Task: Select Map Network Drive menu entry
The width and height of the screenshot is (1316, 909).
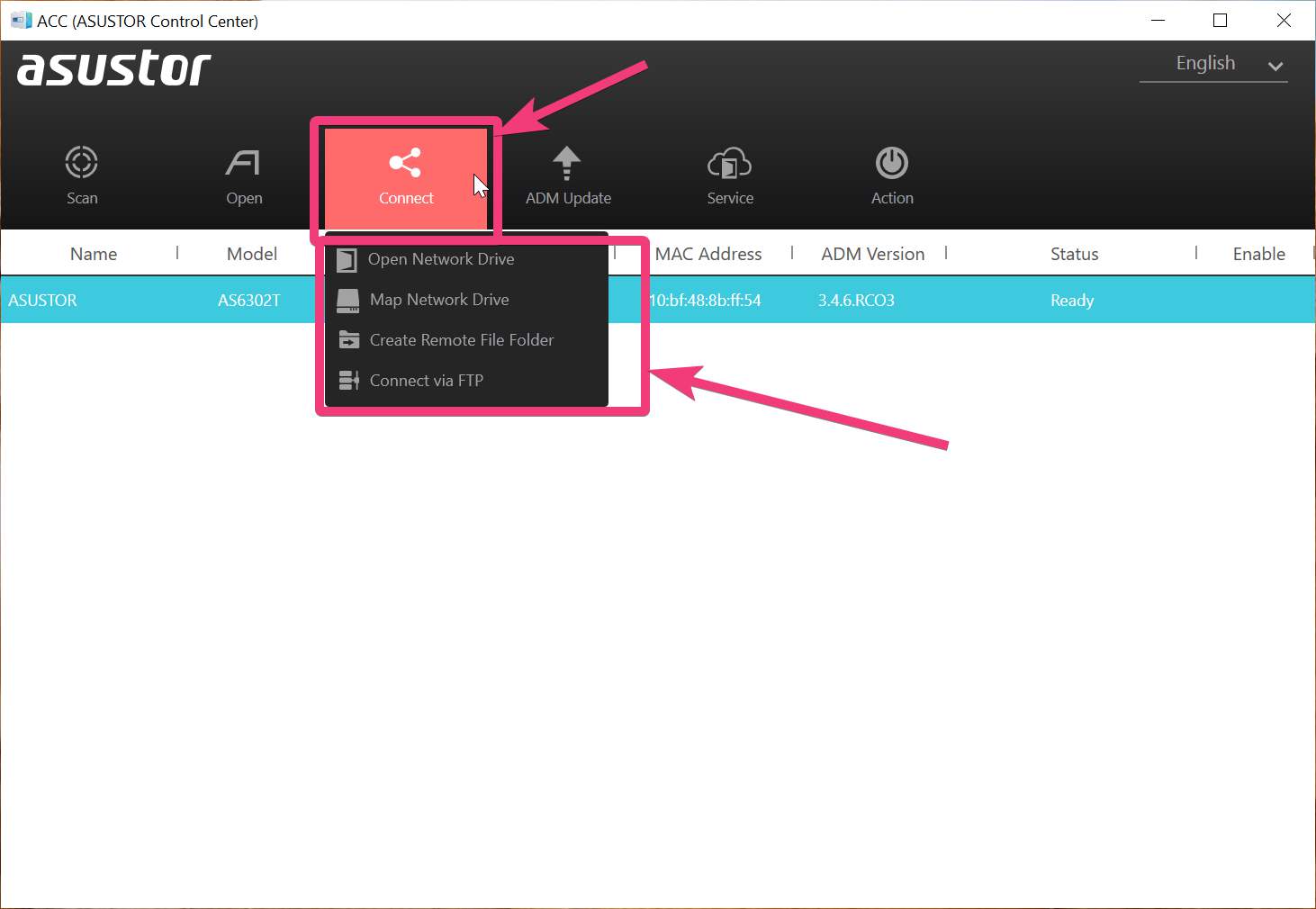Action: pos(466,300)
